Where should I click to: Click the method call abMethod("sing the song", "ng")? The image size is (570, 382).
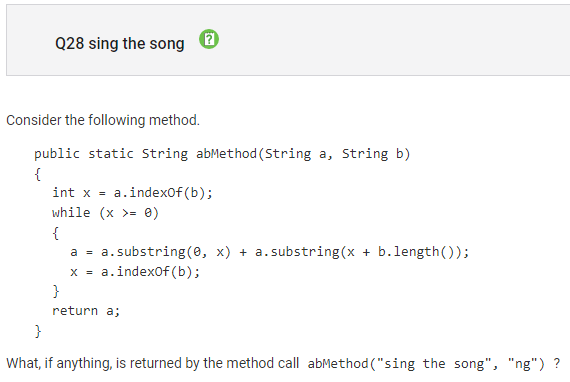(426, 363)
